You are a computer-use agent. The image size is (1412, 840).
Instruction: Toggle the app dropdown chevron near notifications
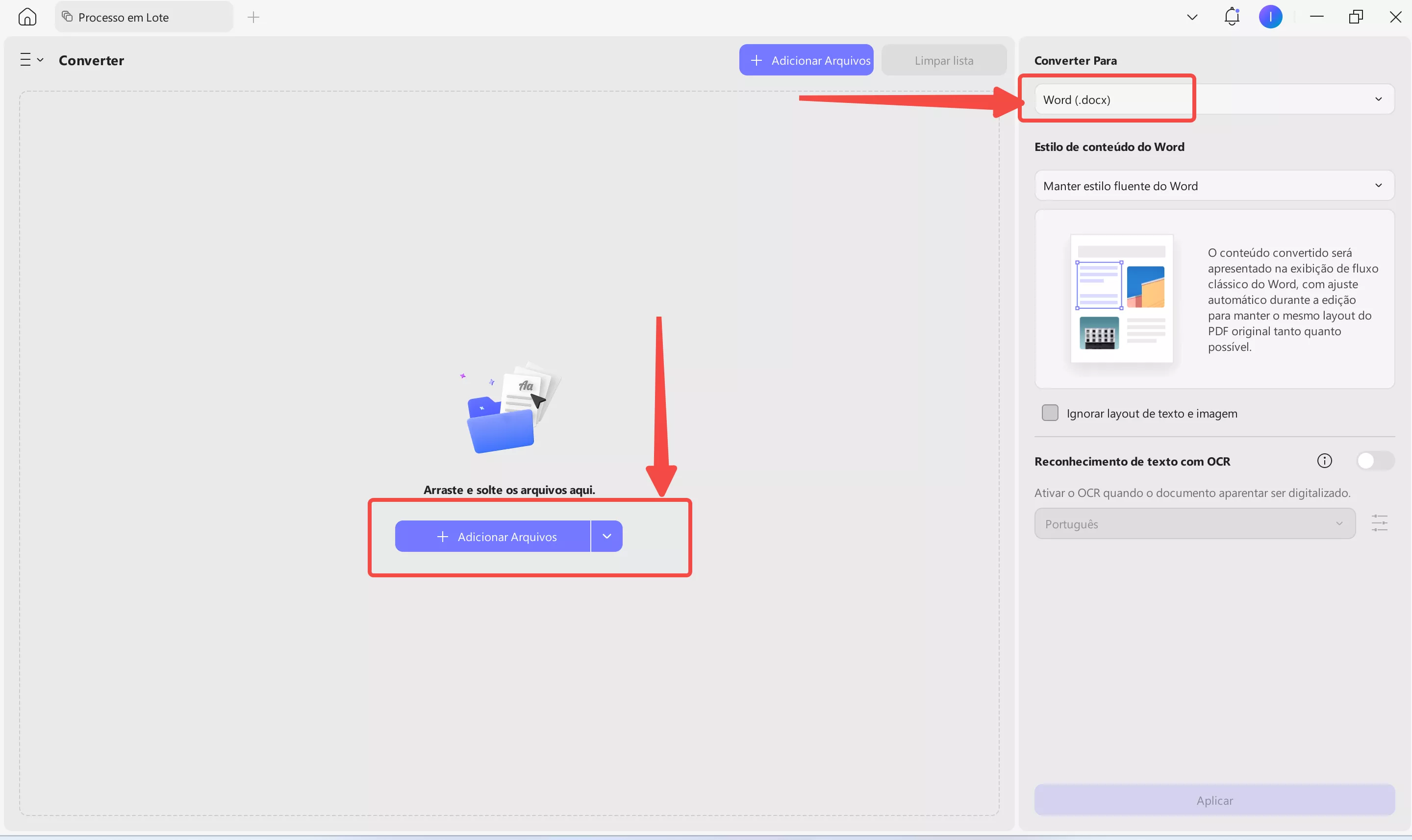click(x=1192, y=16)
